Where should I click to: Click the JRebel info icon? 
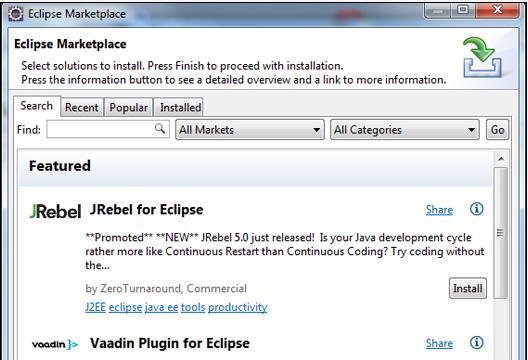476,209
